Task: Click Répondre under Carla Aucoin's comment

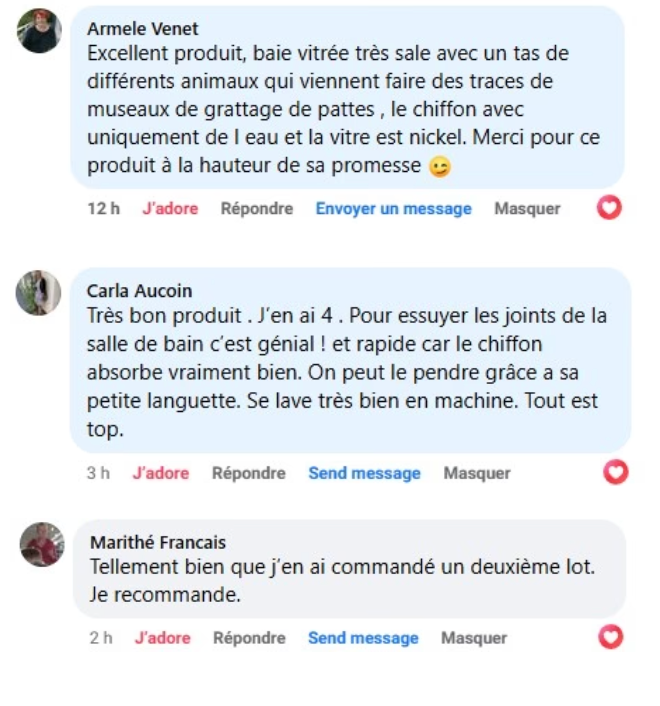Action: (x=249, y=473)
